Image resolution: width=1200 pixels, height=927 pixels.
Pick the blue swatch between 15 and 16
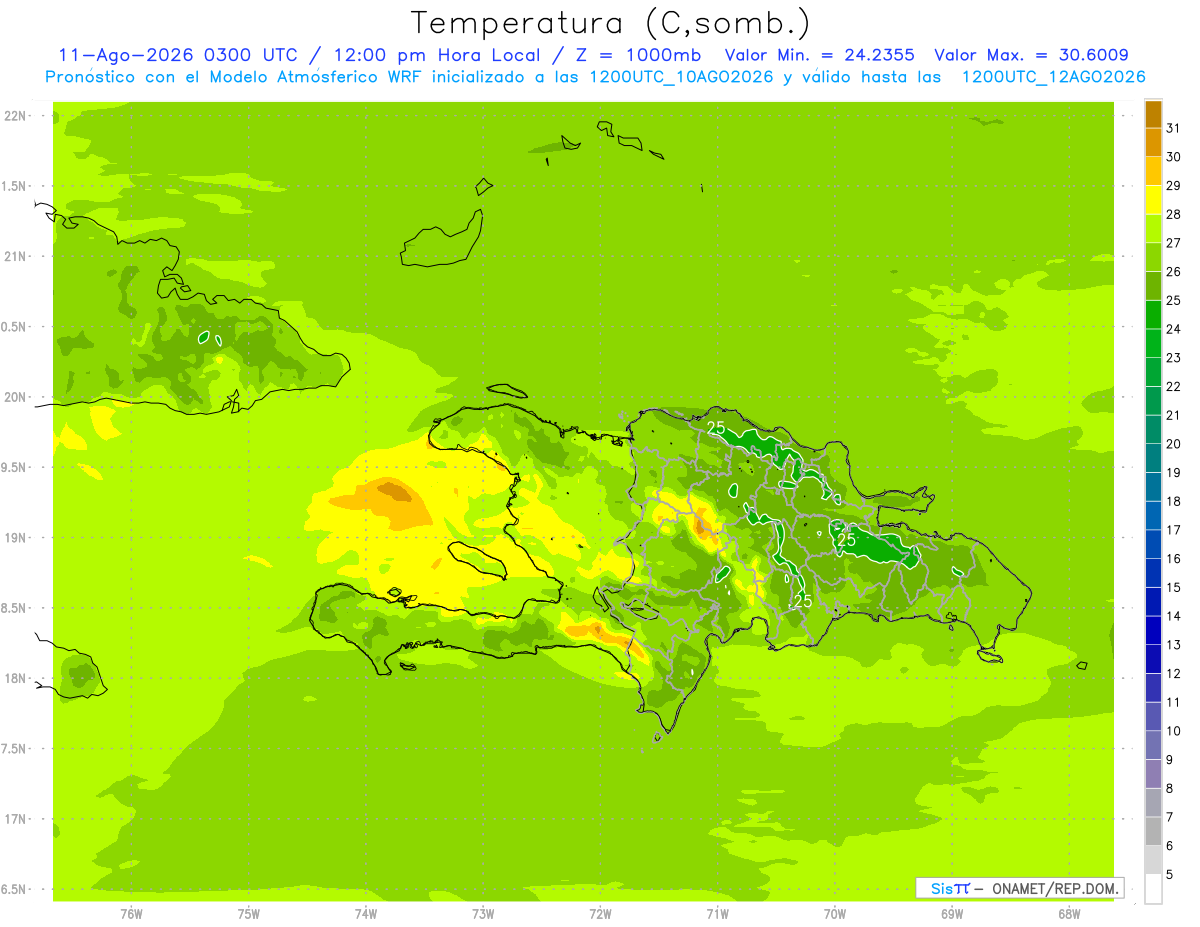click(x=1153, y=573)
